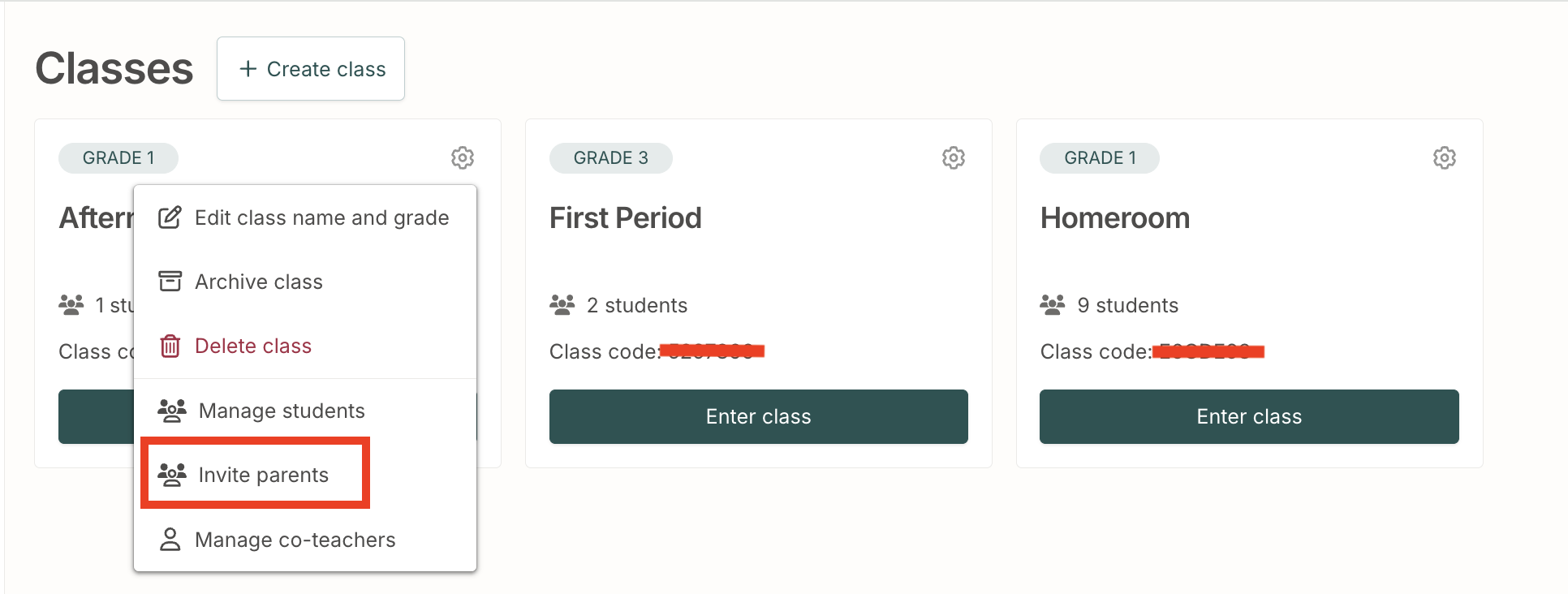Open Manage co-teachers option
Viewport: 1568px width, 594px height.
coord(305,540)
